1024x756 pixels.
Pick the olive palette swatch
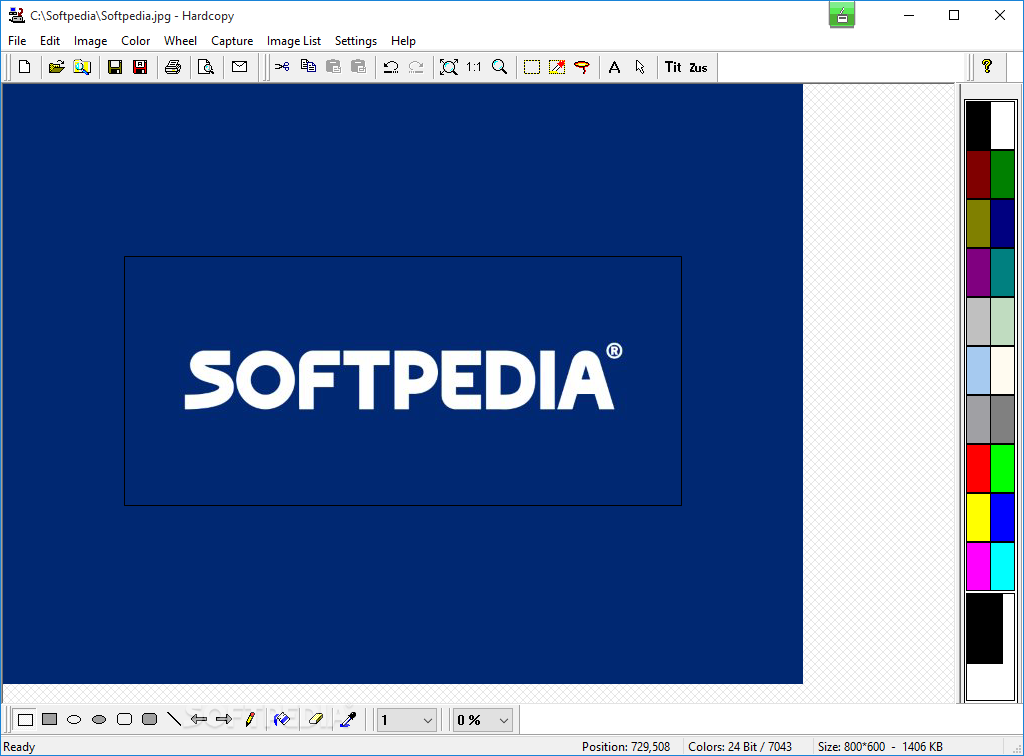(x=978, y=223)
